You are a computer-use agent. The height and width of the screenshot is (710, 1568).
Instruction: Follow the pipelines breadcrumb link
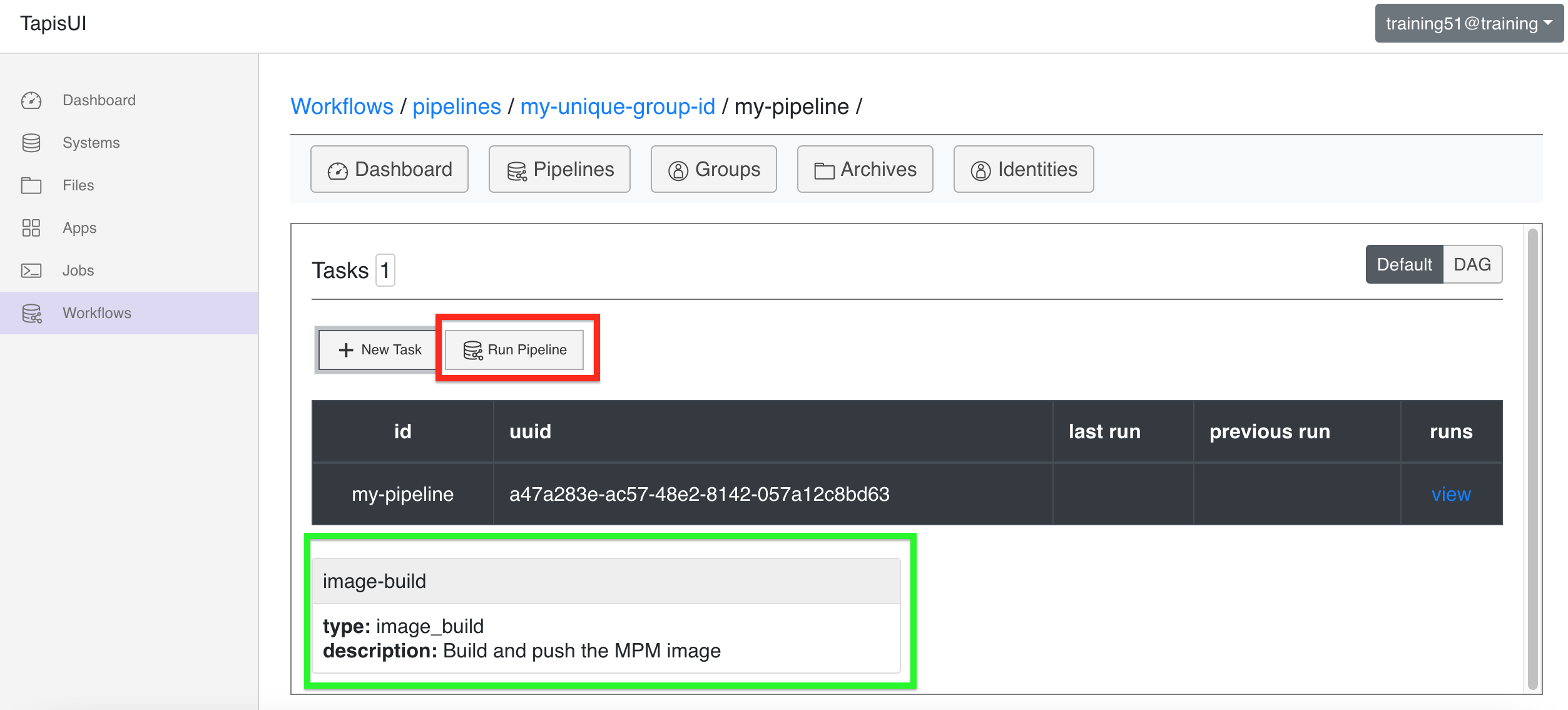[x=457, y=106]
